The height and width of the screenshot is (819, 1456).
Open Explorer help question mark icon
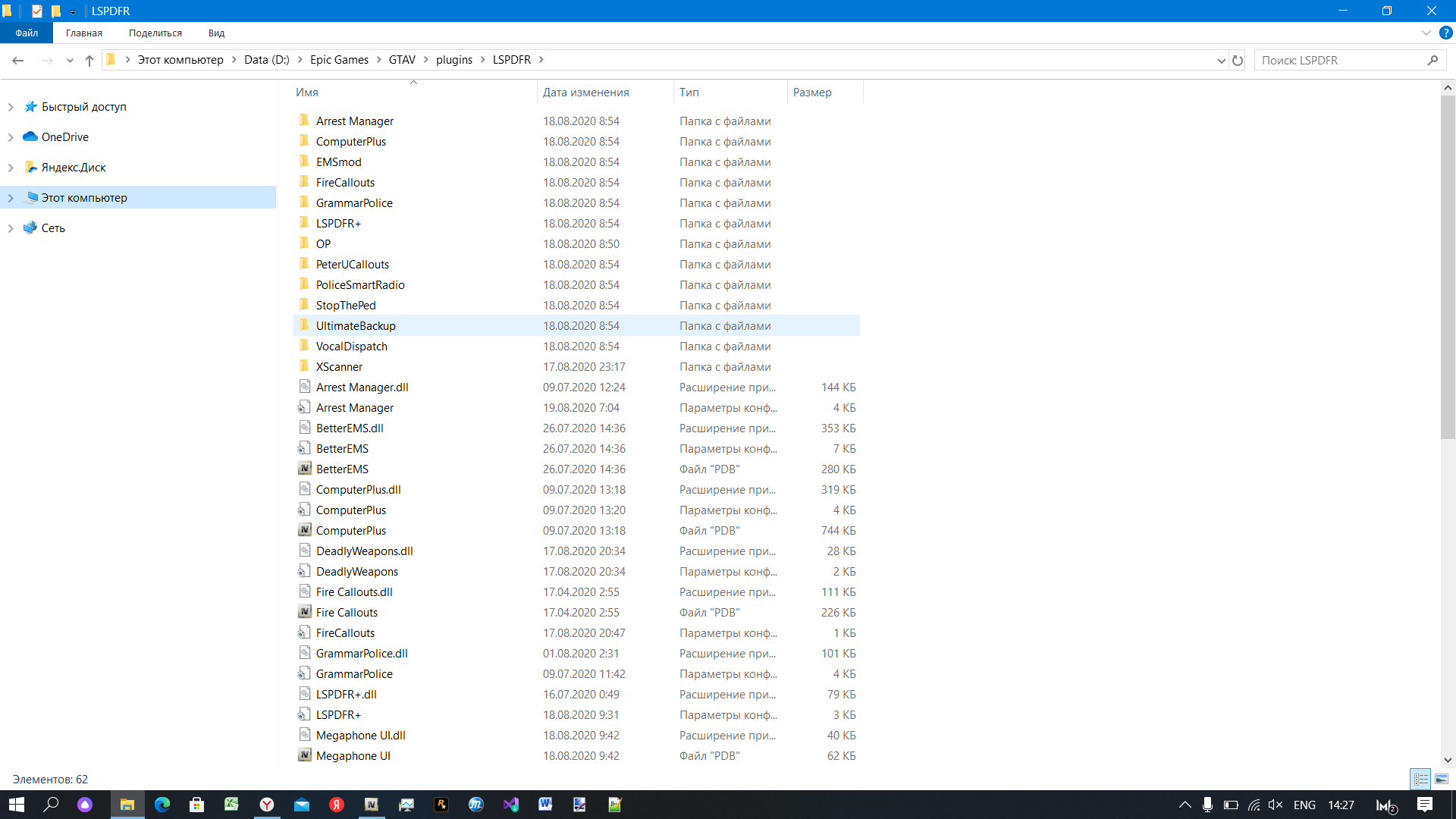(1445, 33)
